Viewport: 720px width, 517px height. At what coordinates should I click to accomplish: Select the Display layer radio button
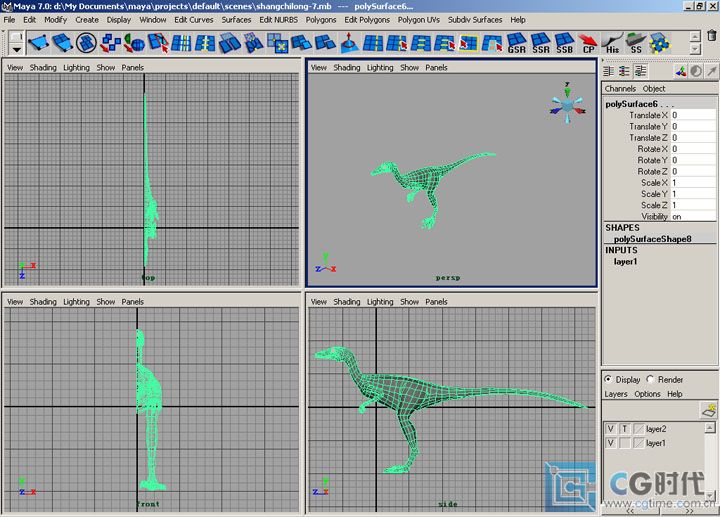pyautogui.click(x=608, y=379)
